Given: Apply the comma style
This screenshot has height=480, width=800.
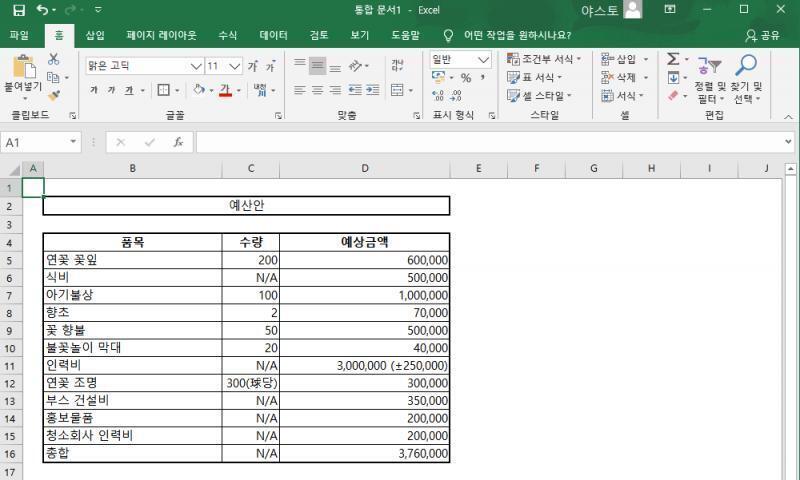Looking at the screenshot, I should [x=482, y=78].
